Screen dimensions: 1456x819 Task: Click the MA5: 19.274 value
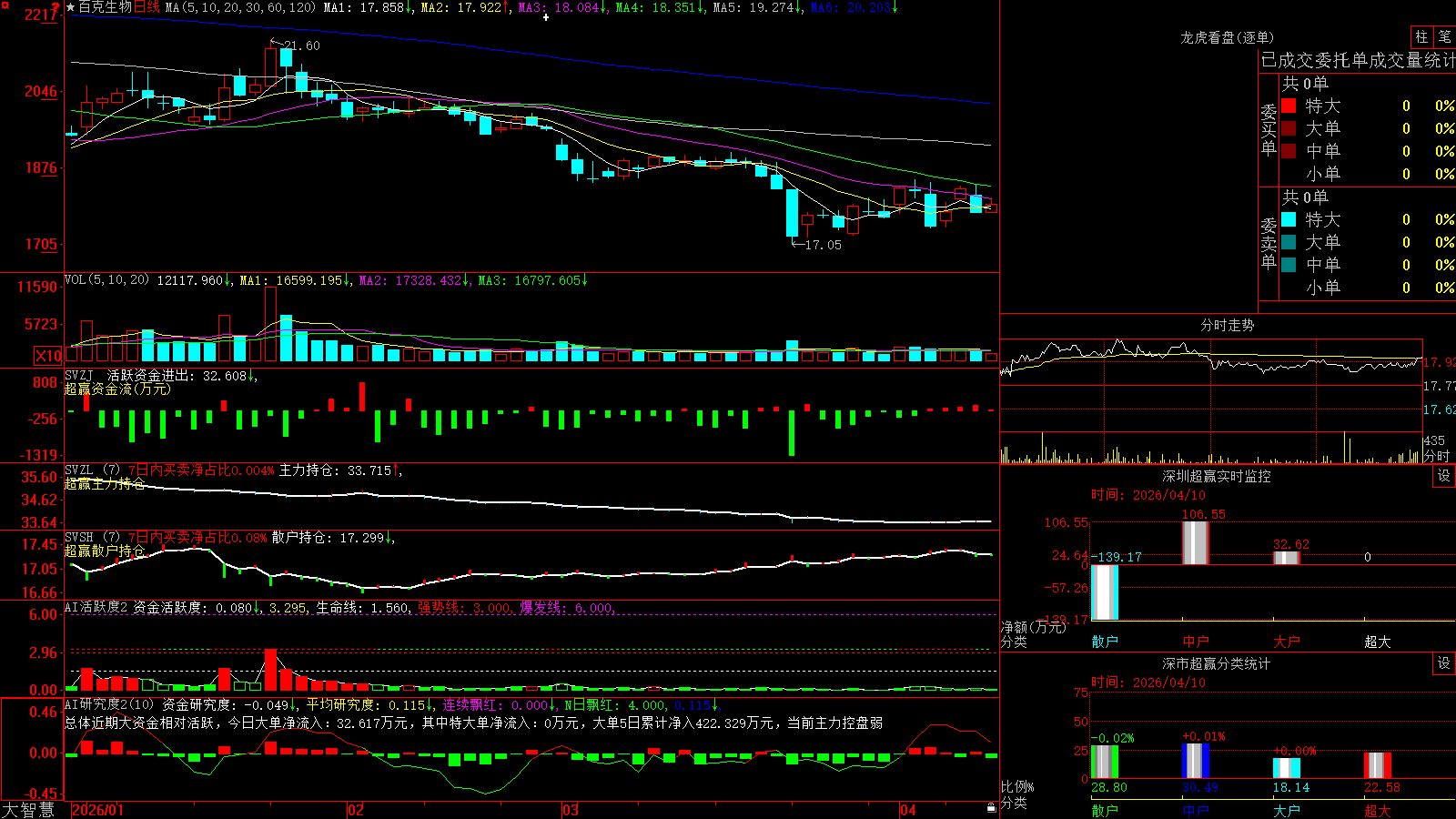click(x=757, y=7)
